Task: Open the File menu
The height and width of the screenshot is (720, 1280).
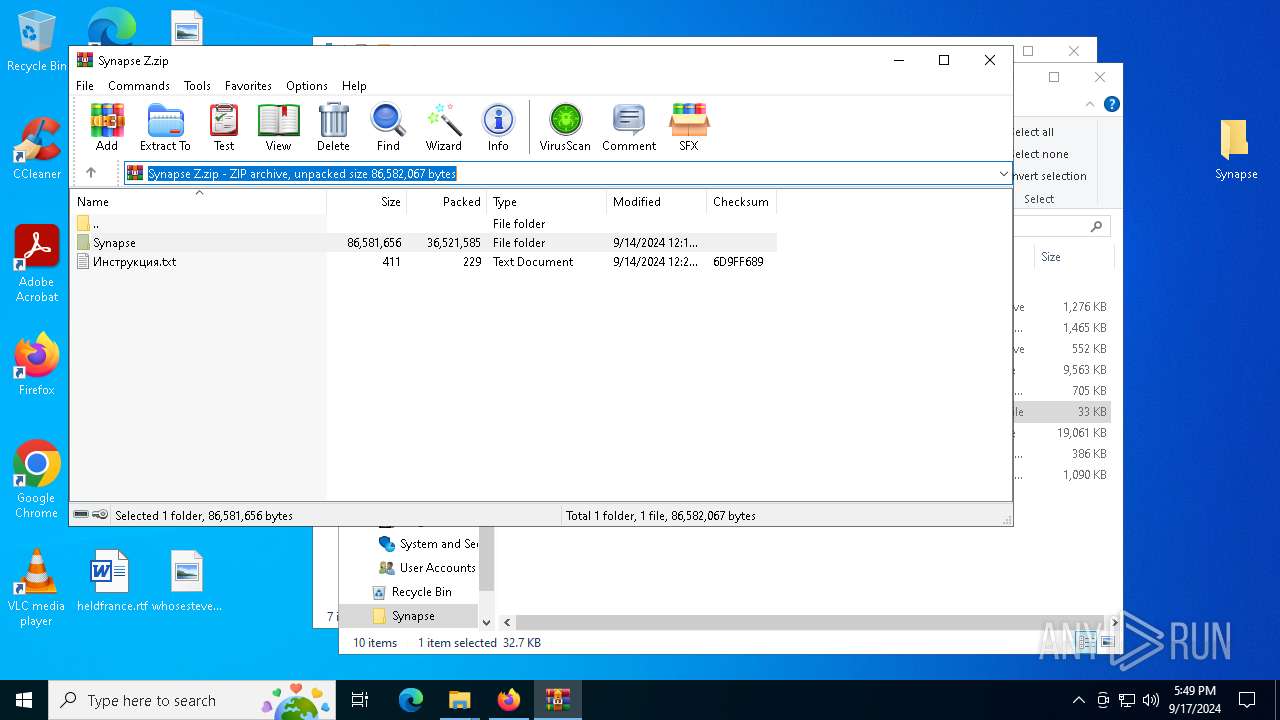Action: 85,86
